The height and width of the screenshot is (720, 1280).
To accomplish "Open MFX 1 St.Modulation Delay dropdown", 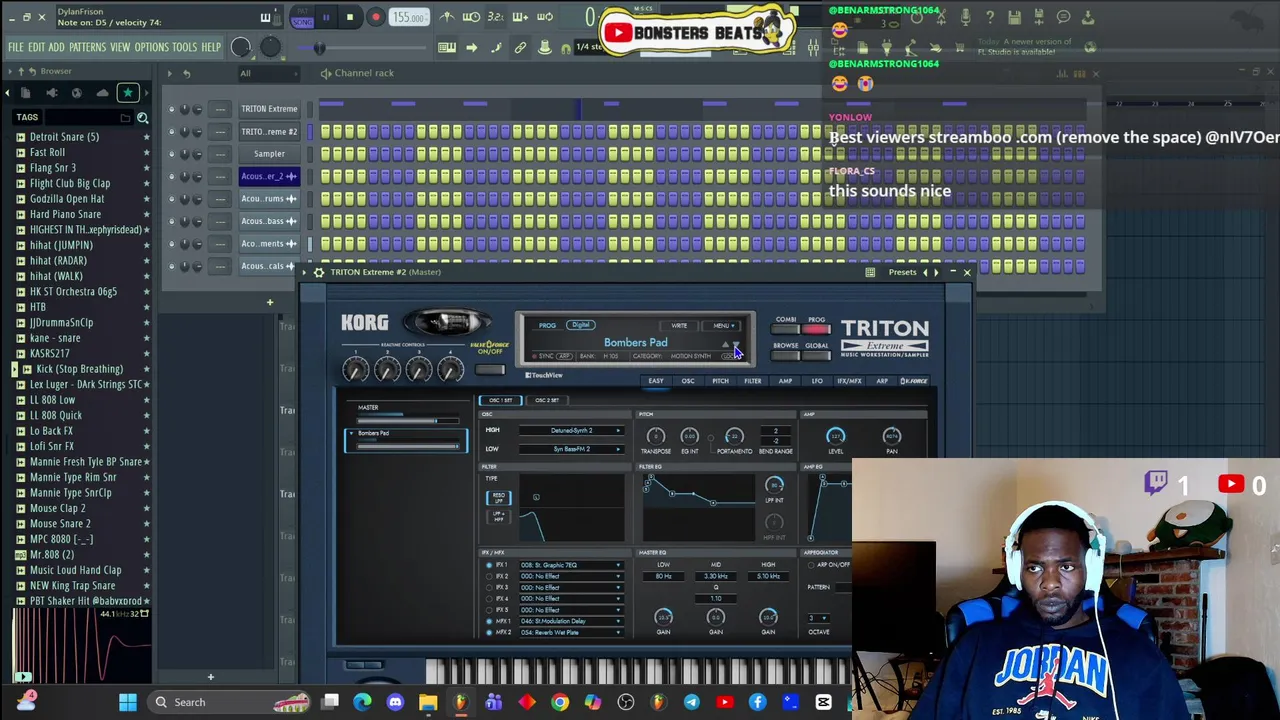I will [571, 621].
